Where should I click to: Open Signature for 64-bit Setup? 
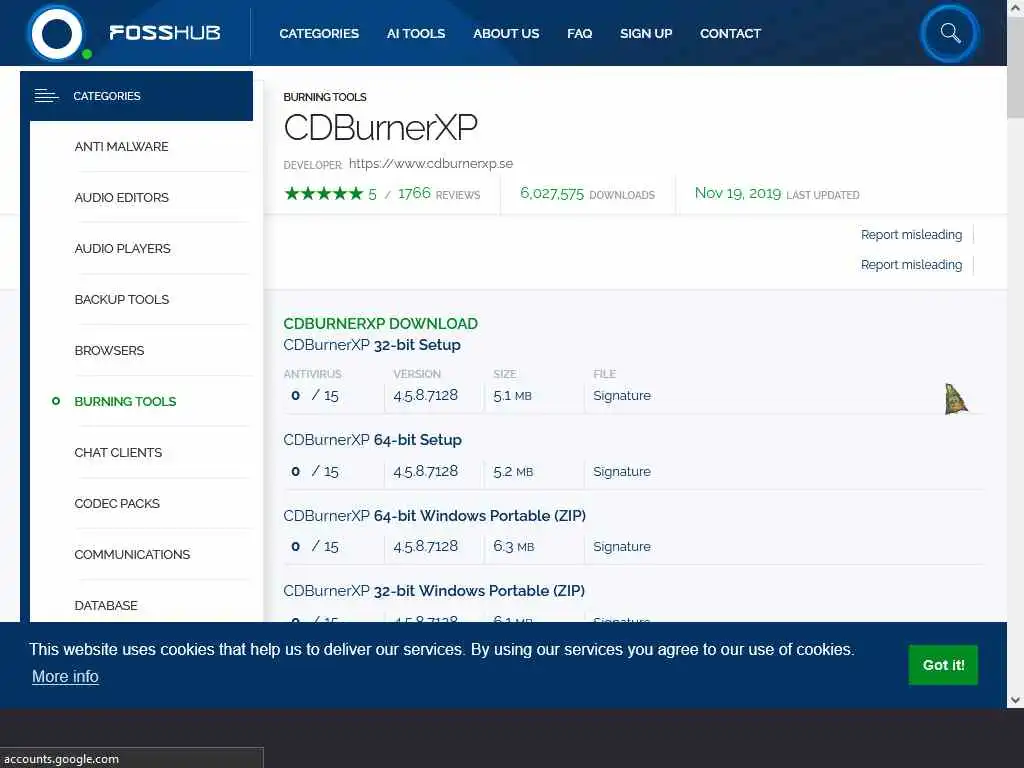tap(622, 471)
